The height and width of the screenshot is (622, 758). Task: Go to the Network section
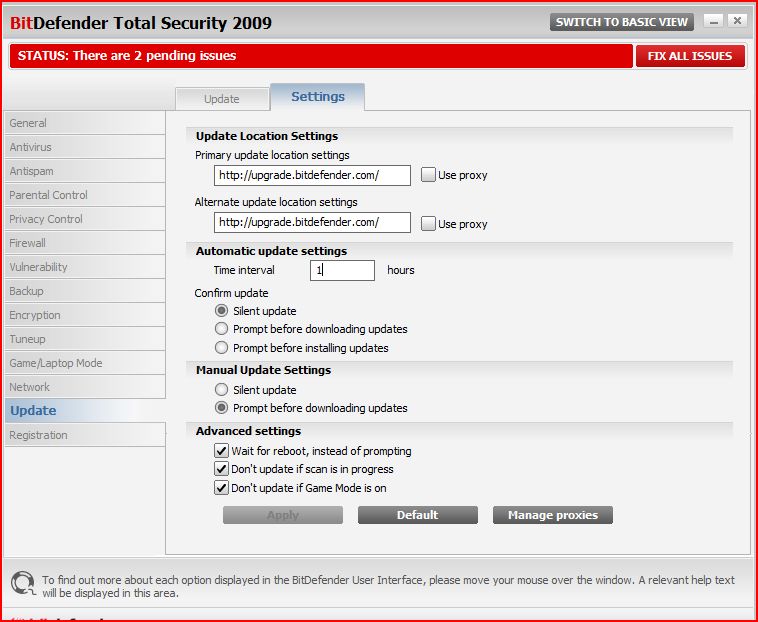tap(85, 387)
